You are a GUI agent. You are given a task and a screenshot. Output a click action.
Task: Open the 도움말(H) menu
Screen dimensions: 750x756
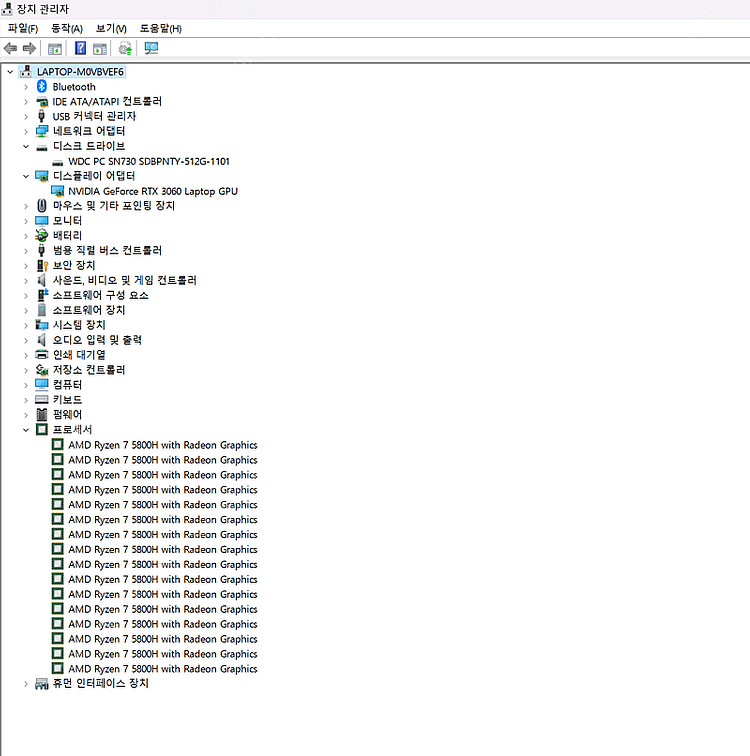click(161, 28)
